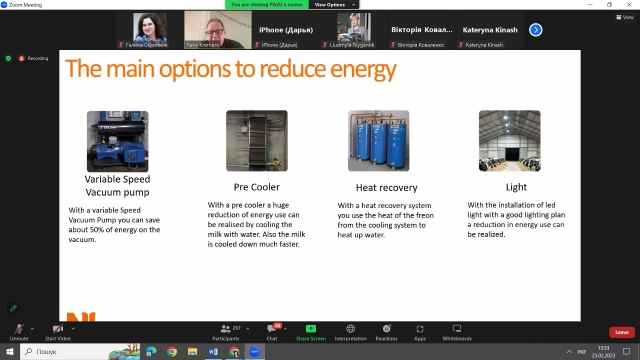Leave the meeting
The width and height of the screenshot is (640, 360).
(622, 332)
